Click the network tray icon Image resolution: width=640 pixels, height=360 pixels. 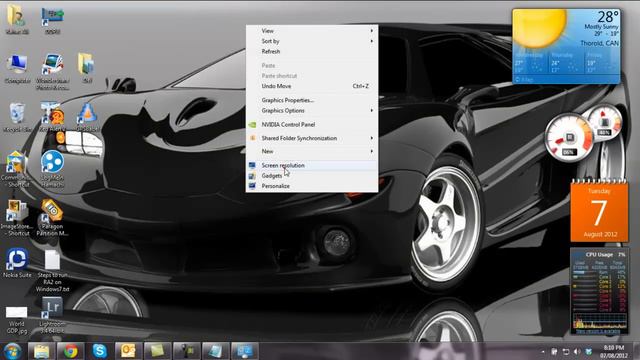click(x=566, y=351)
